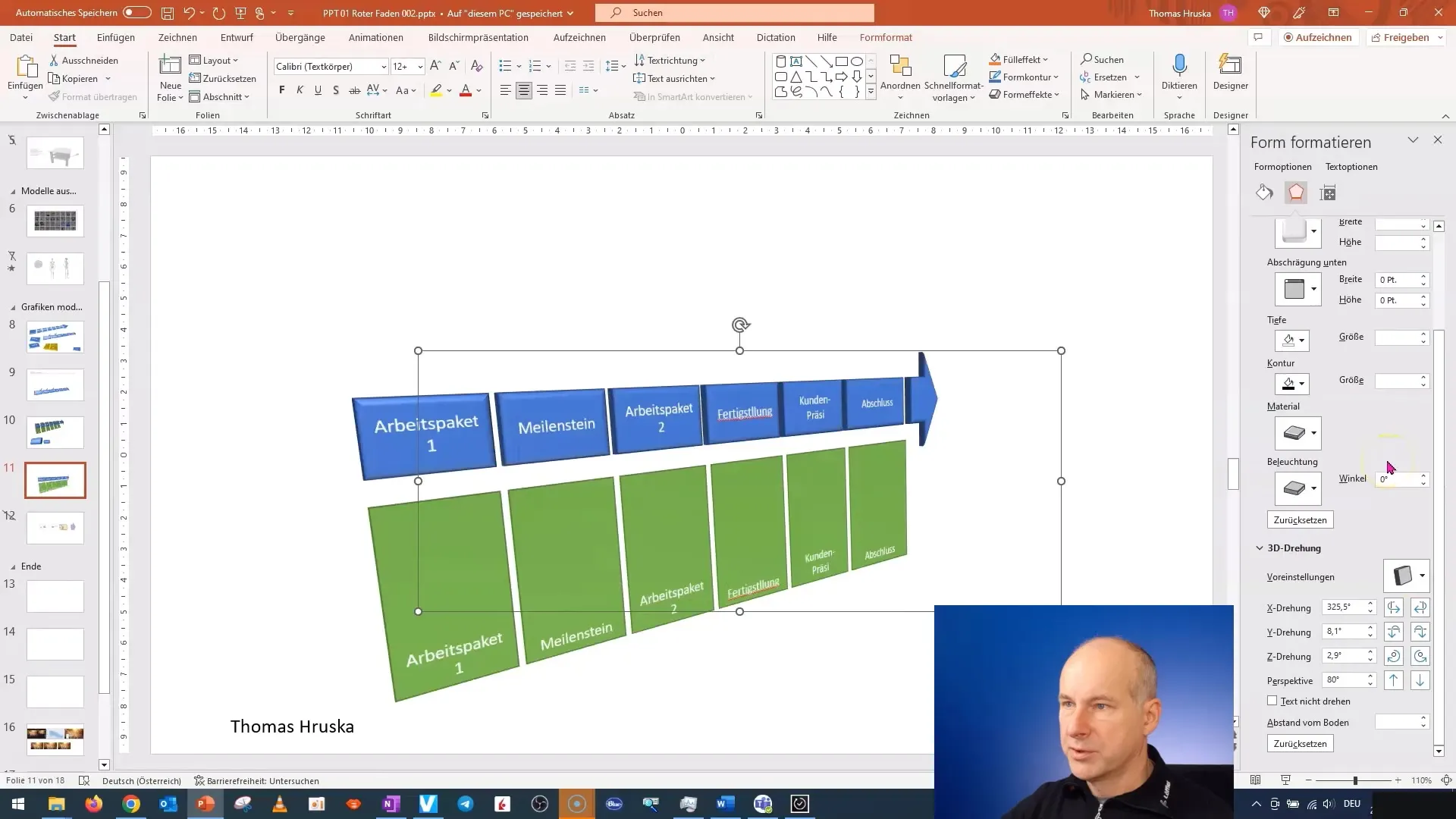1456x819 pixels.
Task: Click the Bold formatting button
Action: [282, 90]
